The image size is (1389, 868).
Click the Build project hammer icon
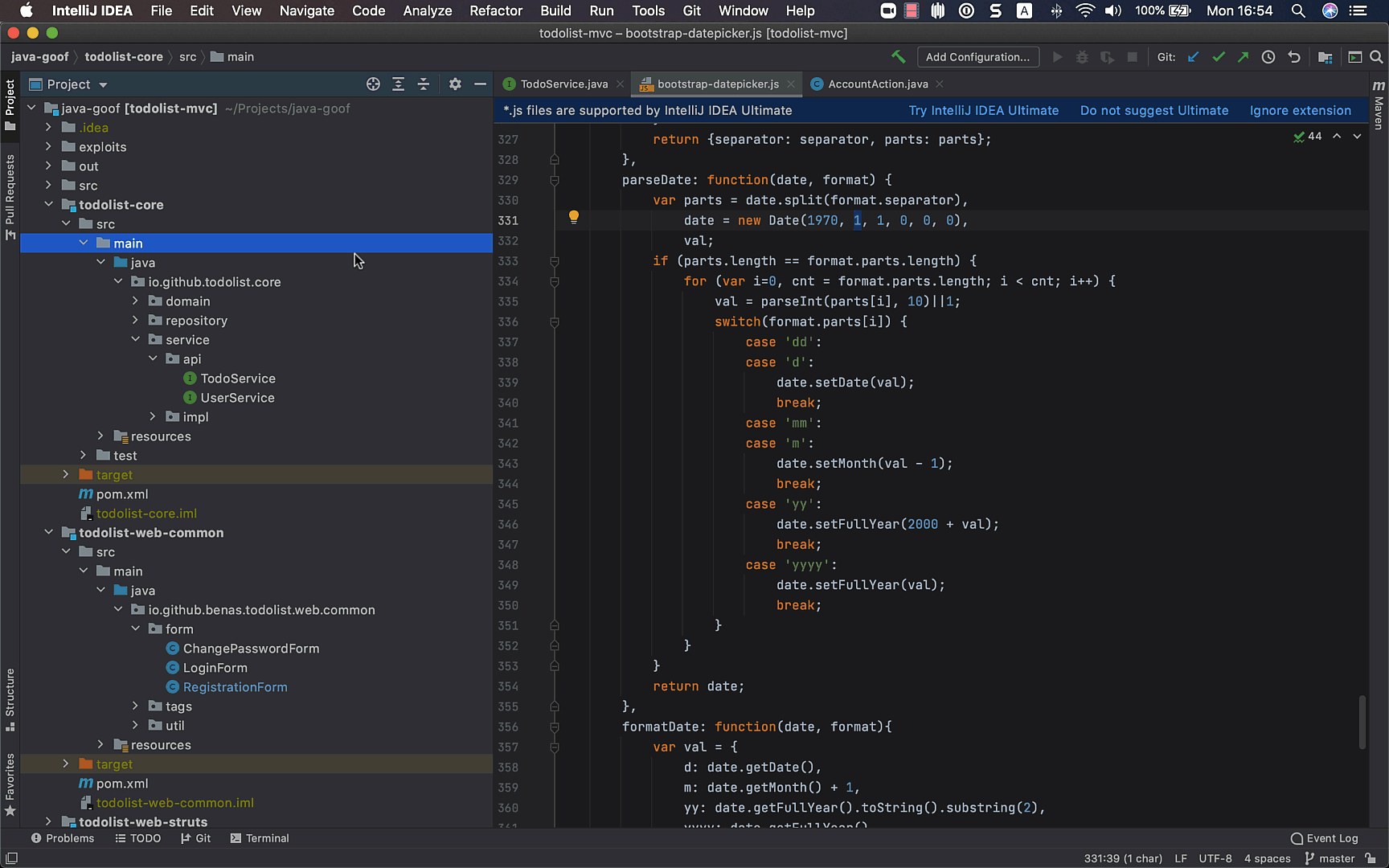pos(898,57)
